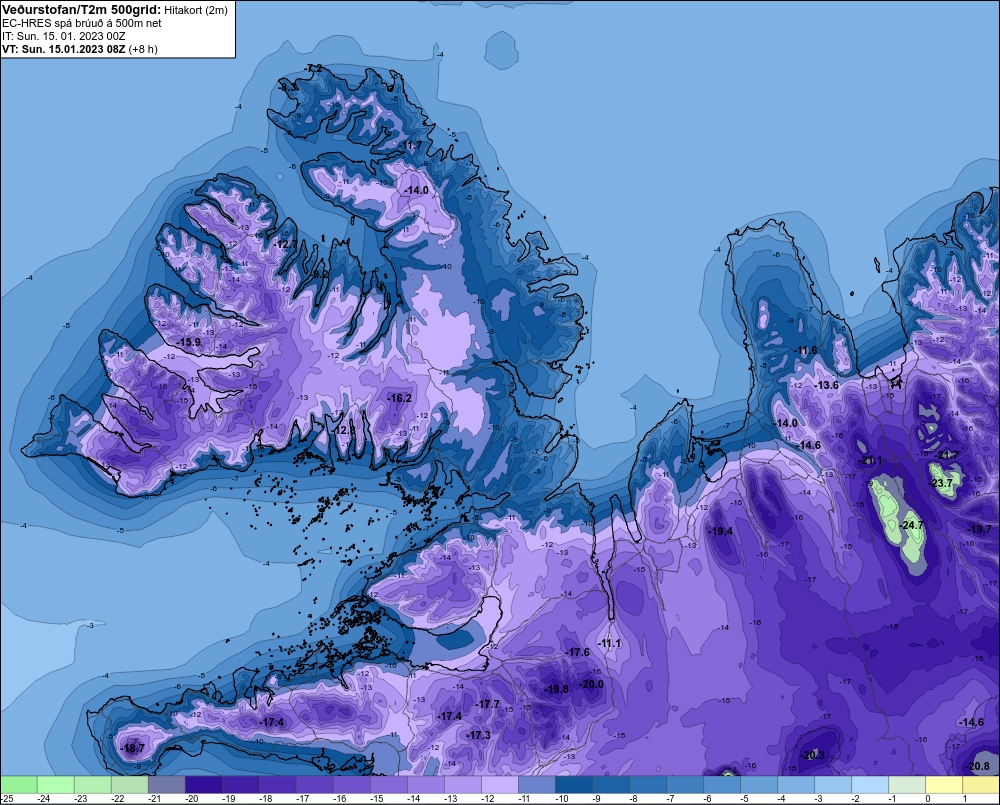
Task: Click the 'IT: Sun. 15. 01. 2023 00Z' line
Action: [x=64, y=36]
